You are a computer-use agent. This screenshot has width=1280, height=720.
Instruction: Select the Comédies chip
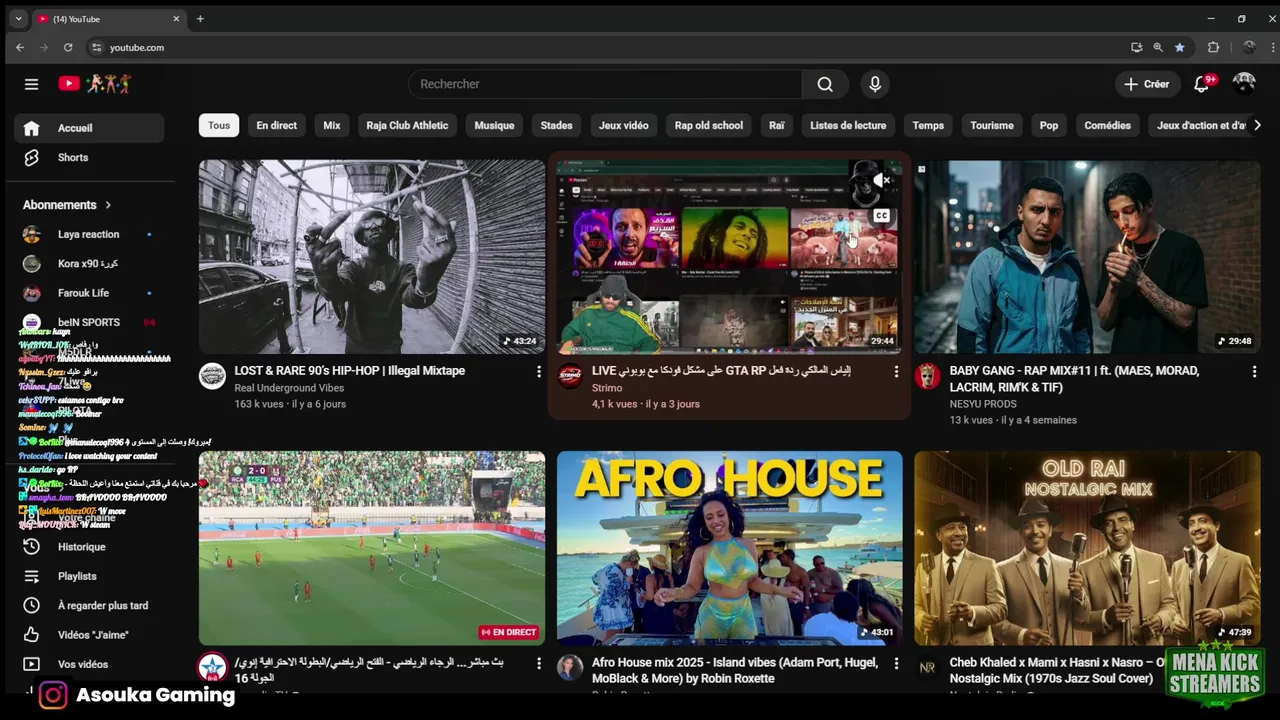(x=1108, y=125)
